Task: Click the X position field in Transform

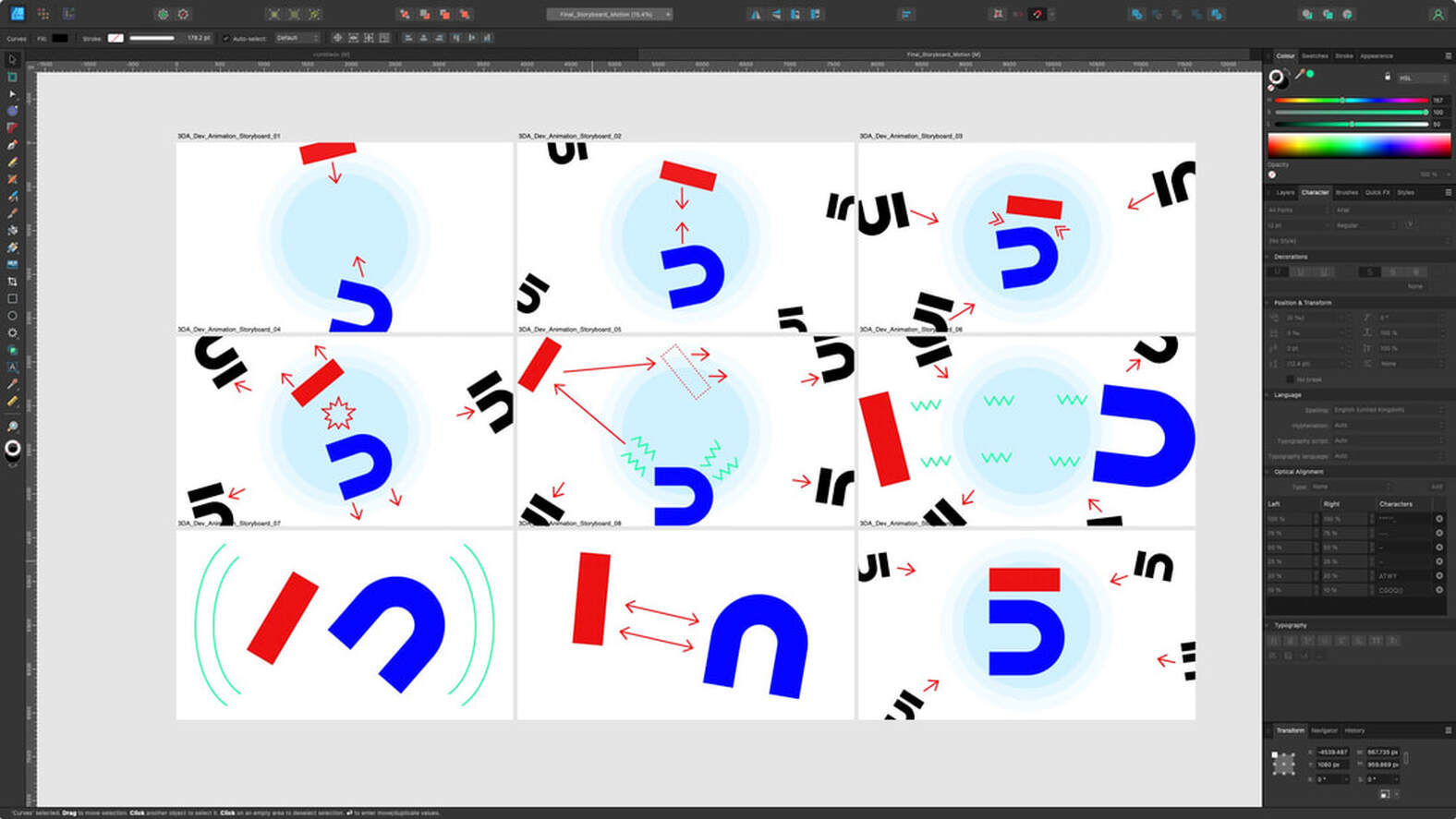Action: 1332,753
